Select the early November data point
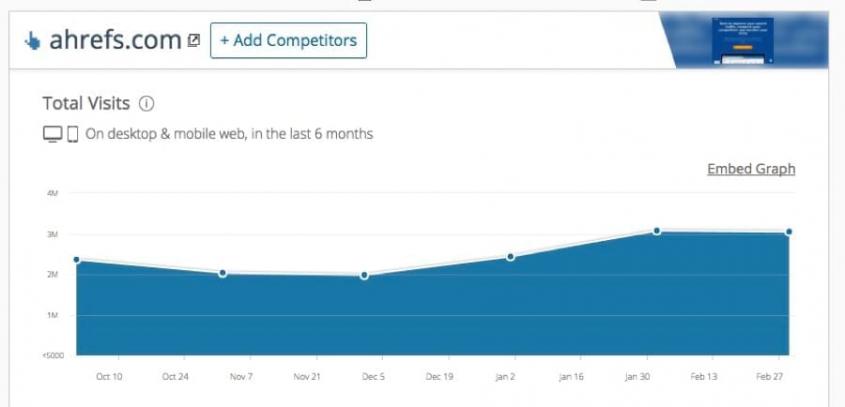The height and width of the screenshot is (407, 845). click(x=222, y=273)
